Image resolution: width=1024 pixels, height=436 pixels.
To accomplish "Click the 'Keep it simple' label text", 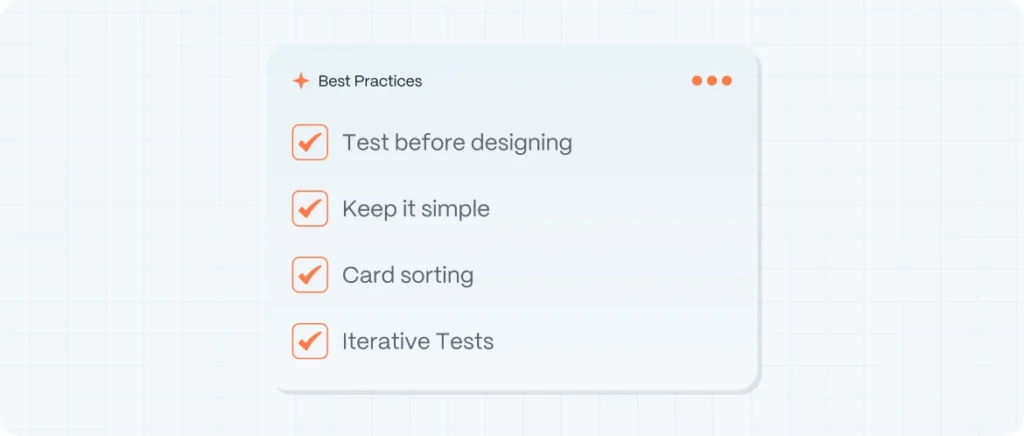I will point(416,209).
